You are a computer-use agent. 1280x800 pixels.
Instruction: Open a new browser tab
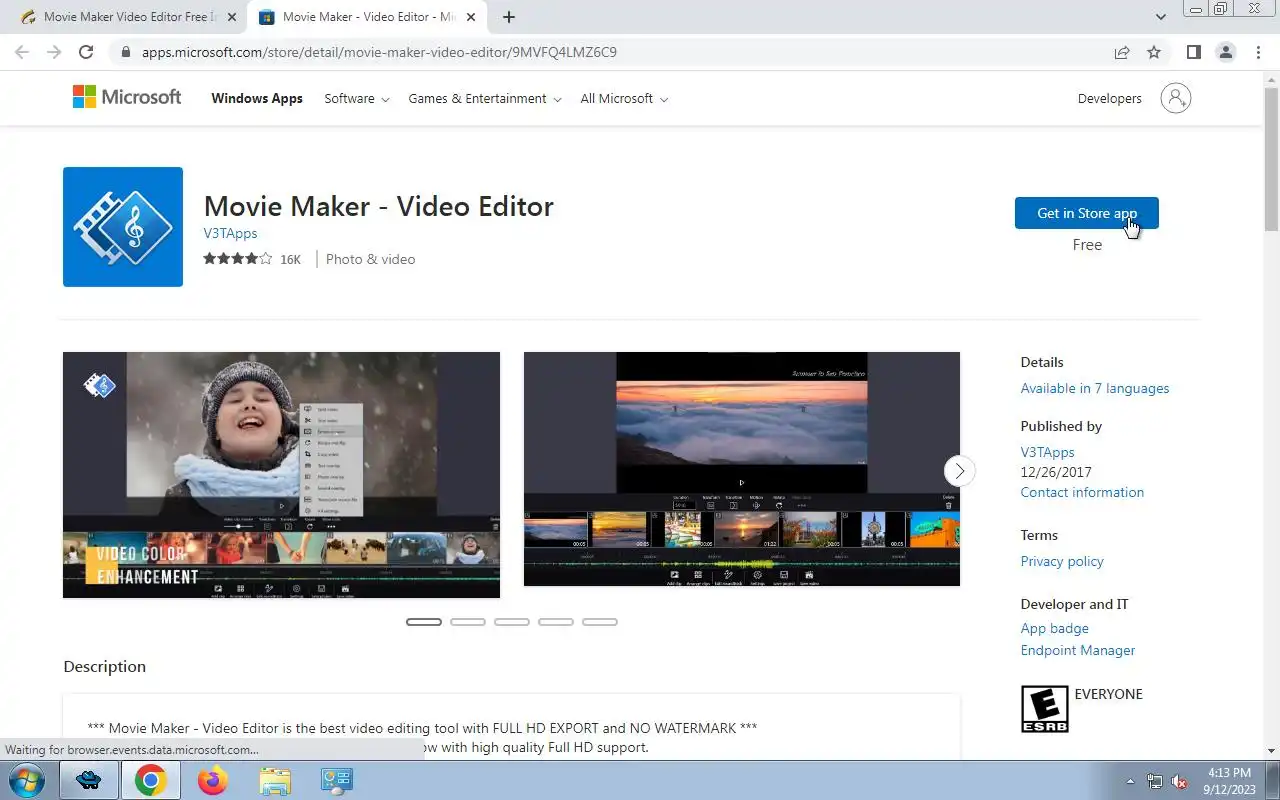pyautogui.click(x=509, y=17)
